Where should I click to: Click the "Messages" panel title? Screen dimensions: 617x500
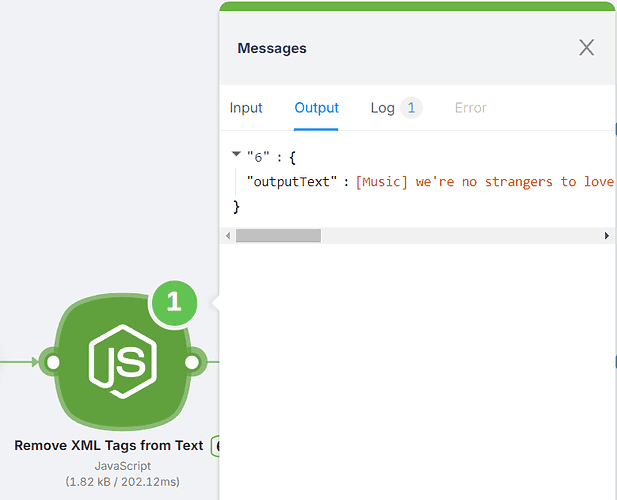(272, 48)
